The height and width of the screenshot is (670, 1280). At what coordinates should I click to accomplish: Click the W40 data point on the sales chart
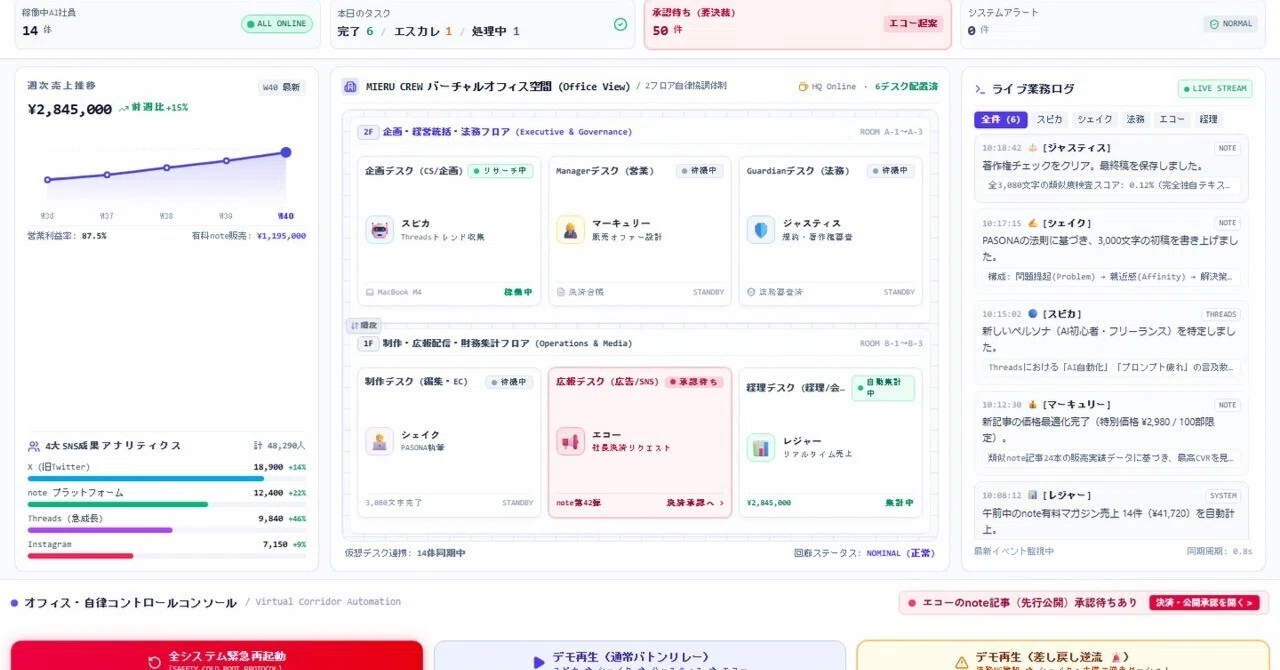click(286, 152)
